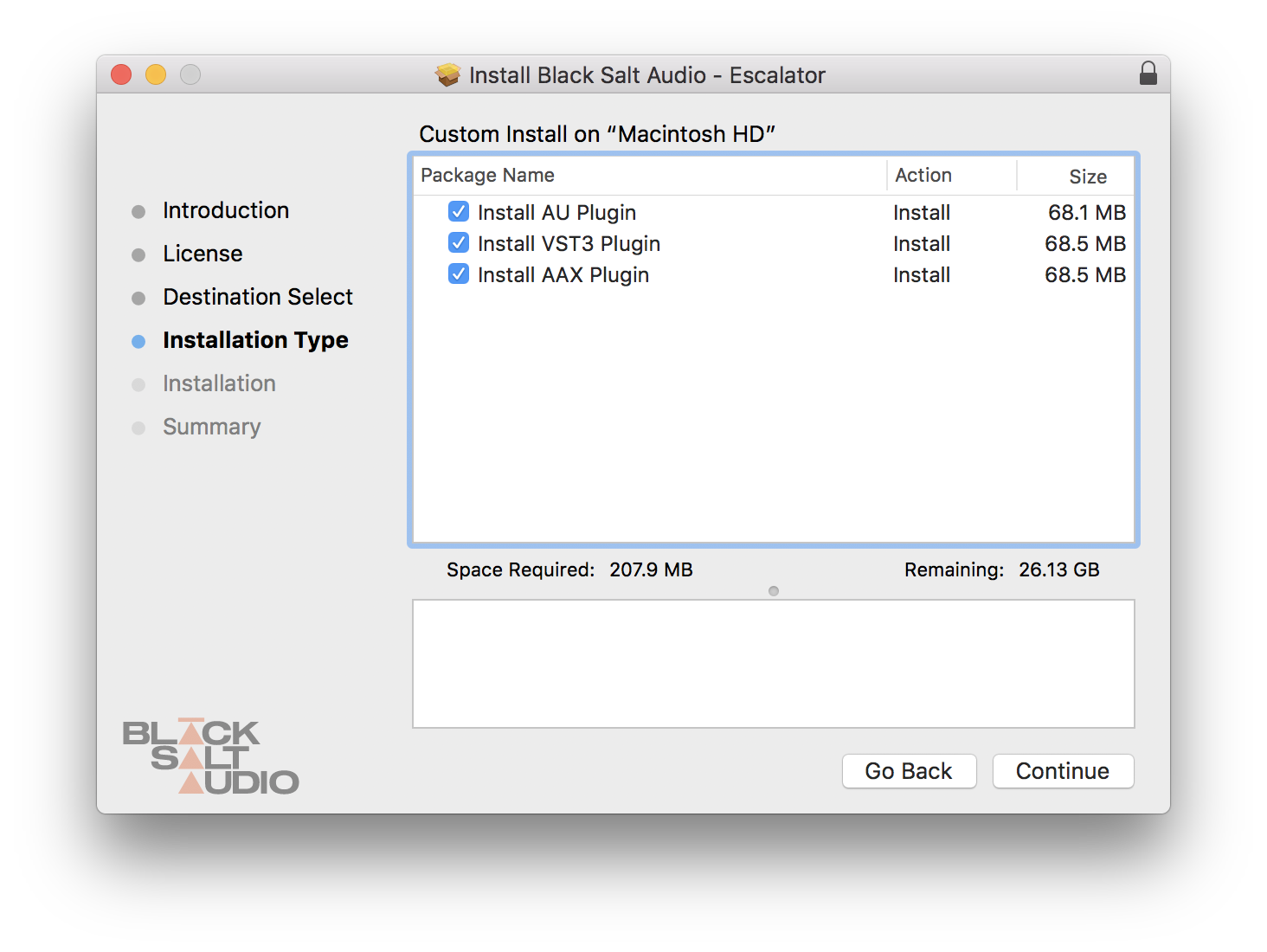Screen dimensions: 1267x952
Task: Click the lock icon in title bar
Action: click(x=1148, y=74)
